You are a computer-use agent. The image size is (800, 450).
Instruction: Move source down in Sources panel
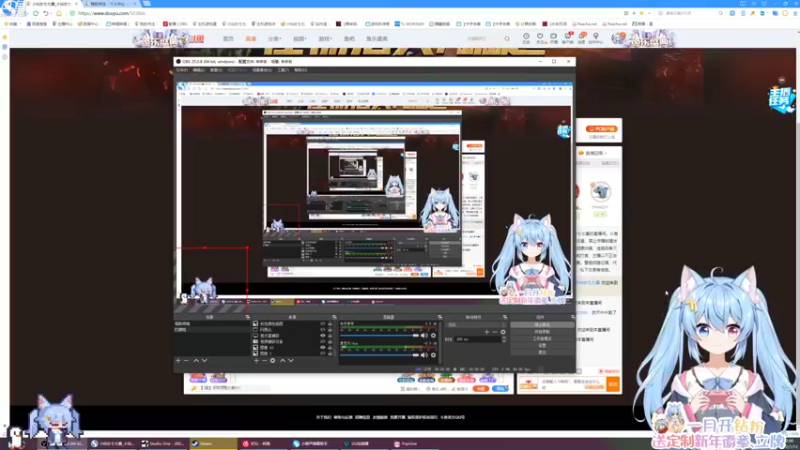pos(291,361)
